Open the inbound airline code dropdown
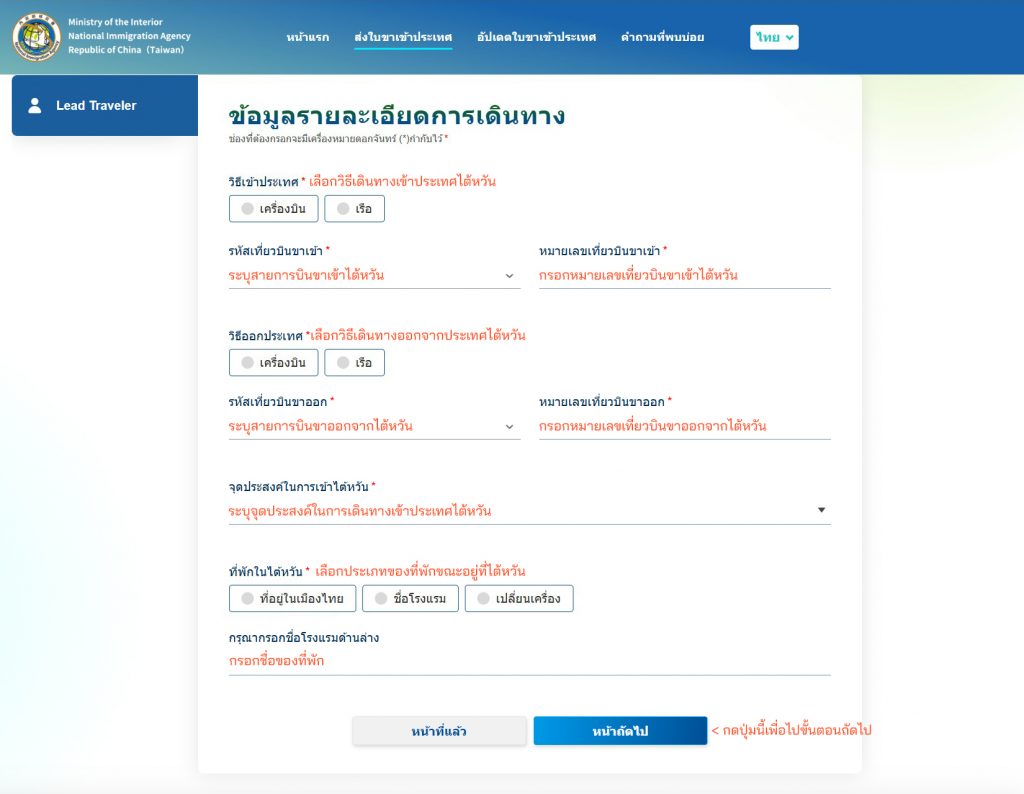The image size is (1024, 794). pos(374,275)
